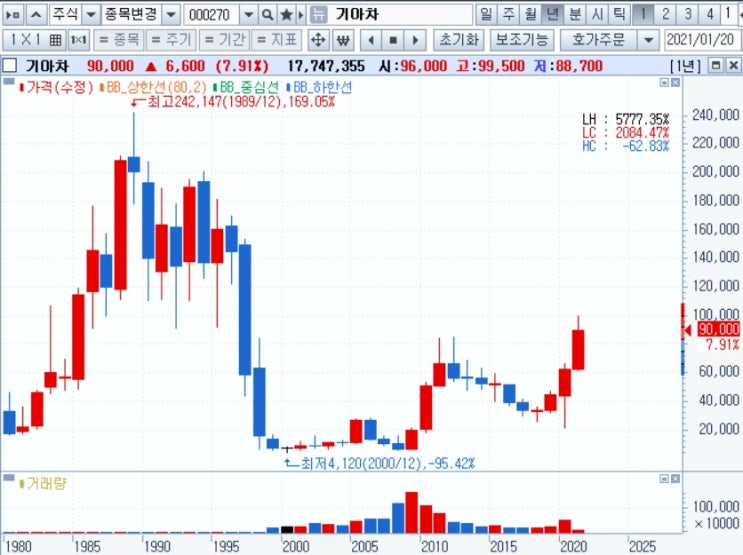Click the LC : 2084.47% value
Viewport: 743px width, 555px height.
pos(626,133)
